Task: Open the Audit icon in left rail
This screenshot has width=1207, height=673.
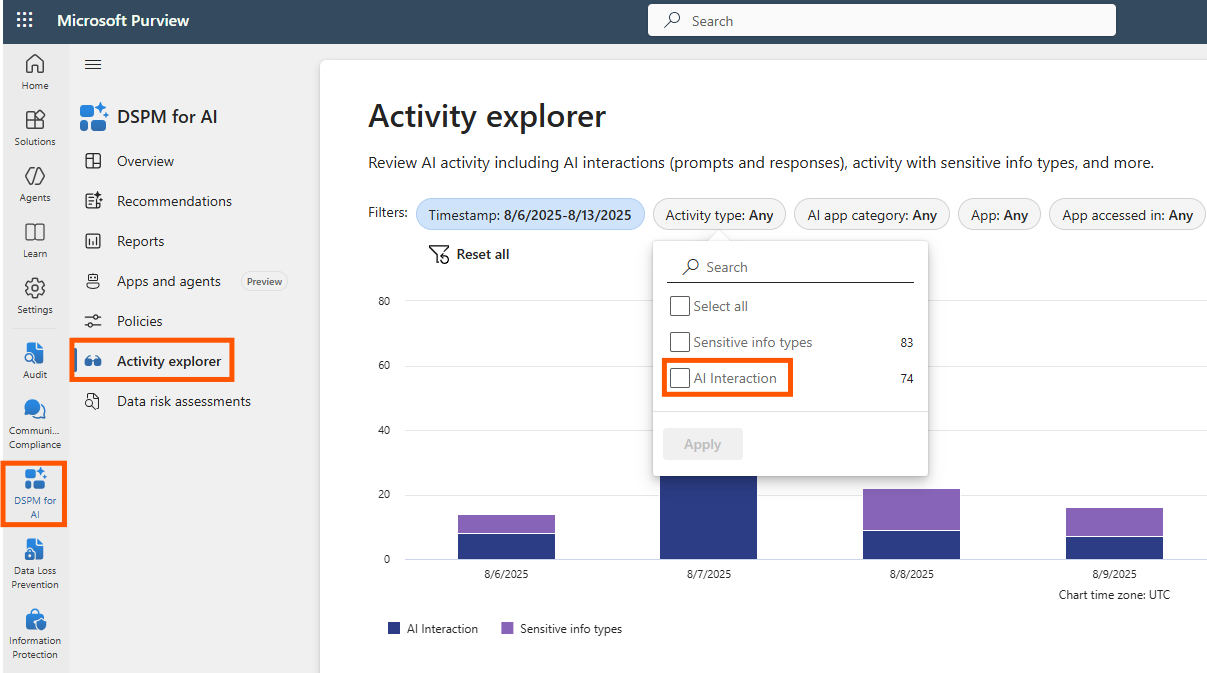Action: pos(35,353)
